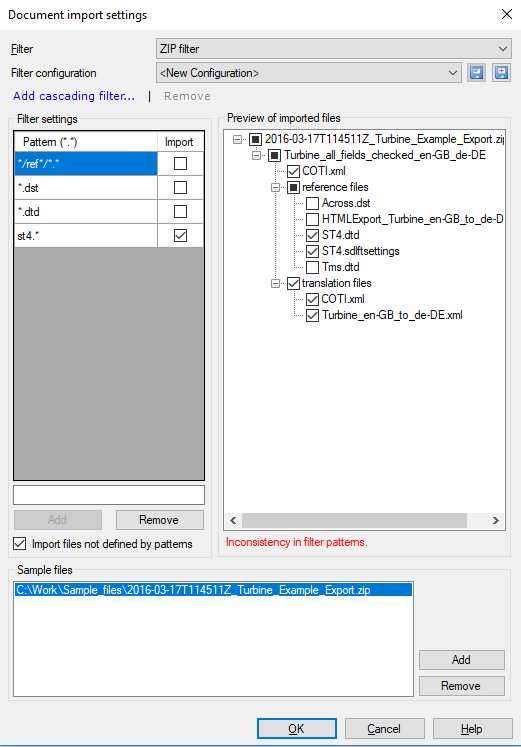Viewport: 521px width, 747px height.
Task: Select ST4.sdlftsettings in the preview tree
Action: [361, 251]
